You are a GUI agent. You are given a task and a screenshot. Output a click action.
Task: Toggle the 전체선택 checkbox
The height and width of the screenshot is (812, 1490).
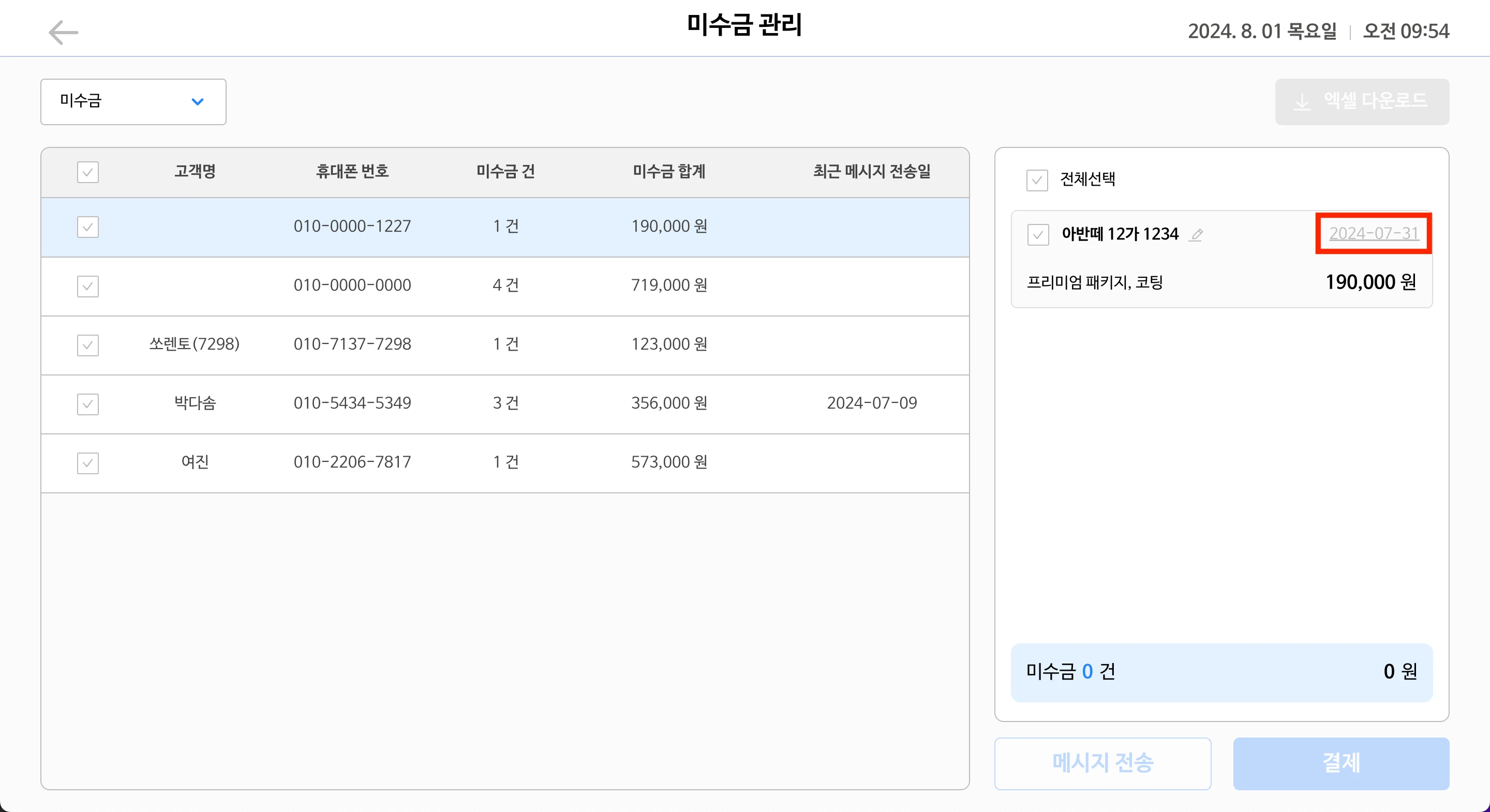pos(1037,181)
